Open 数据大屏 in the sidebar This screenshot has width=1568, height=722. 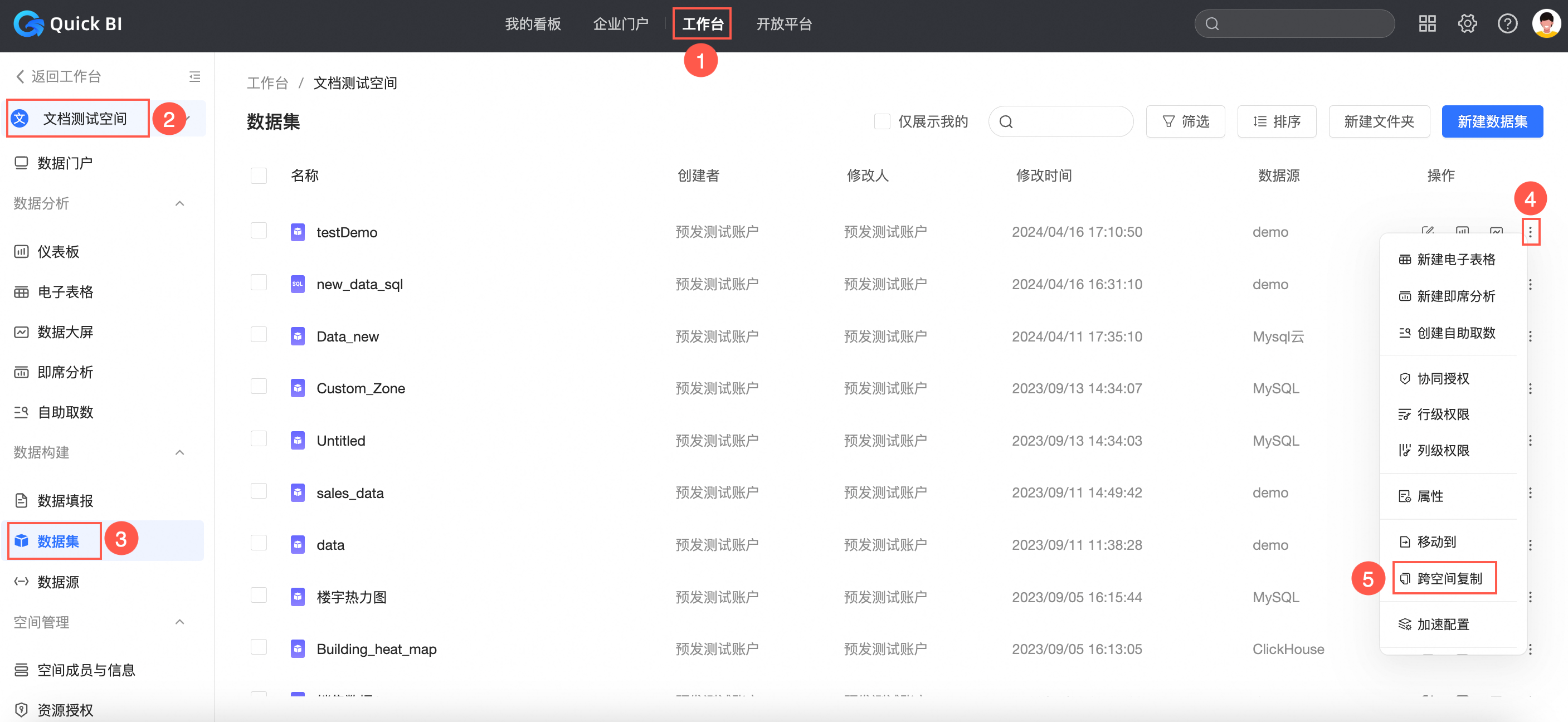[x=65, y=332]
